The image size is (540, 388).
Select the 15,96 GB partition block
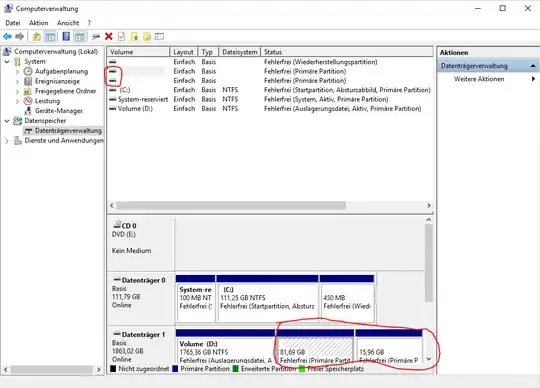point(389,346)
